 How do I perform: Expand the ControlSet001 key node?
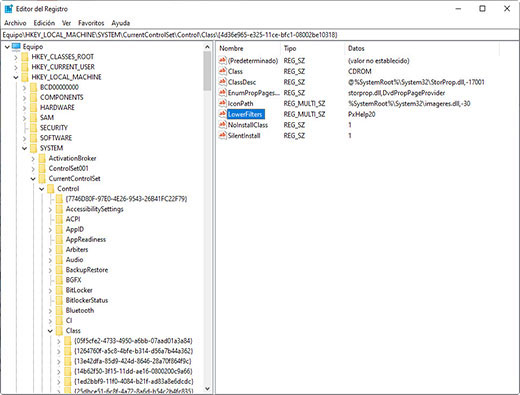[x=33, y=169]
